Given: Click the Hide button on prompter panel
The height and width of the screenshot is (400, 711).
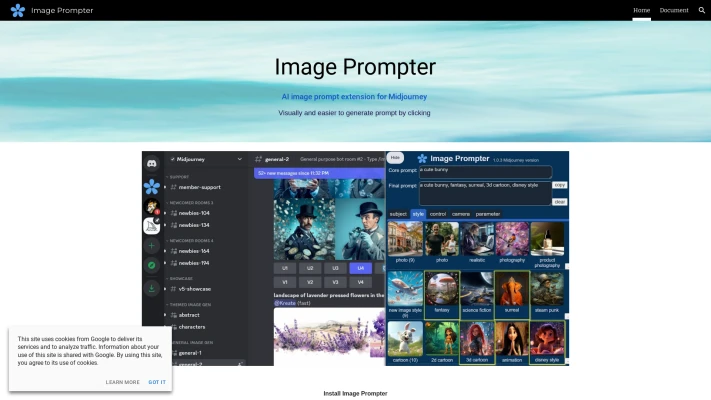Looking at the screenshot, I should click(395, 158).
